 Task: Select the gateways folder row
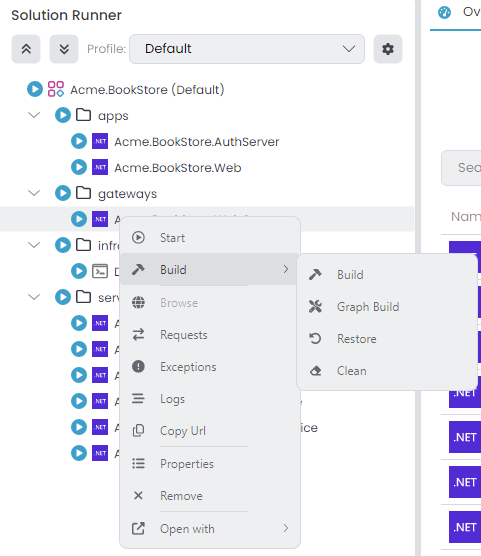click(207, 193)
